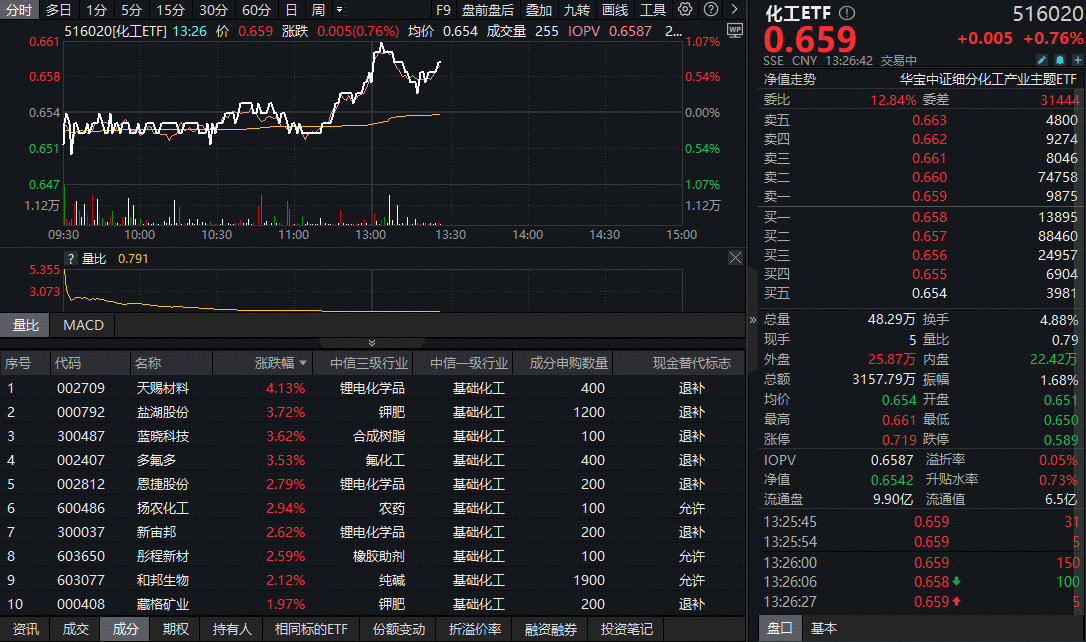Click the help question-mark icon
The width and height of the screenshot is (1086, 642).
710,10
